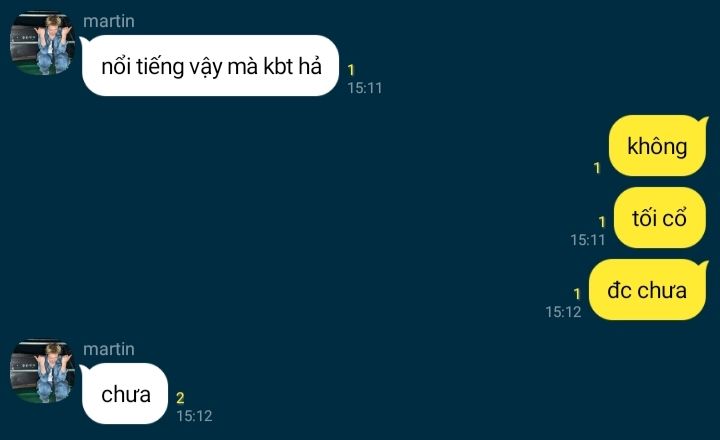Tap the word 'kbt' in martin's message
The width and height of the screenshot is (720, 440).
(278, 66)
